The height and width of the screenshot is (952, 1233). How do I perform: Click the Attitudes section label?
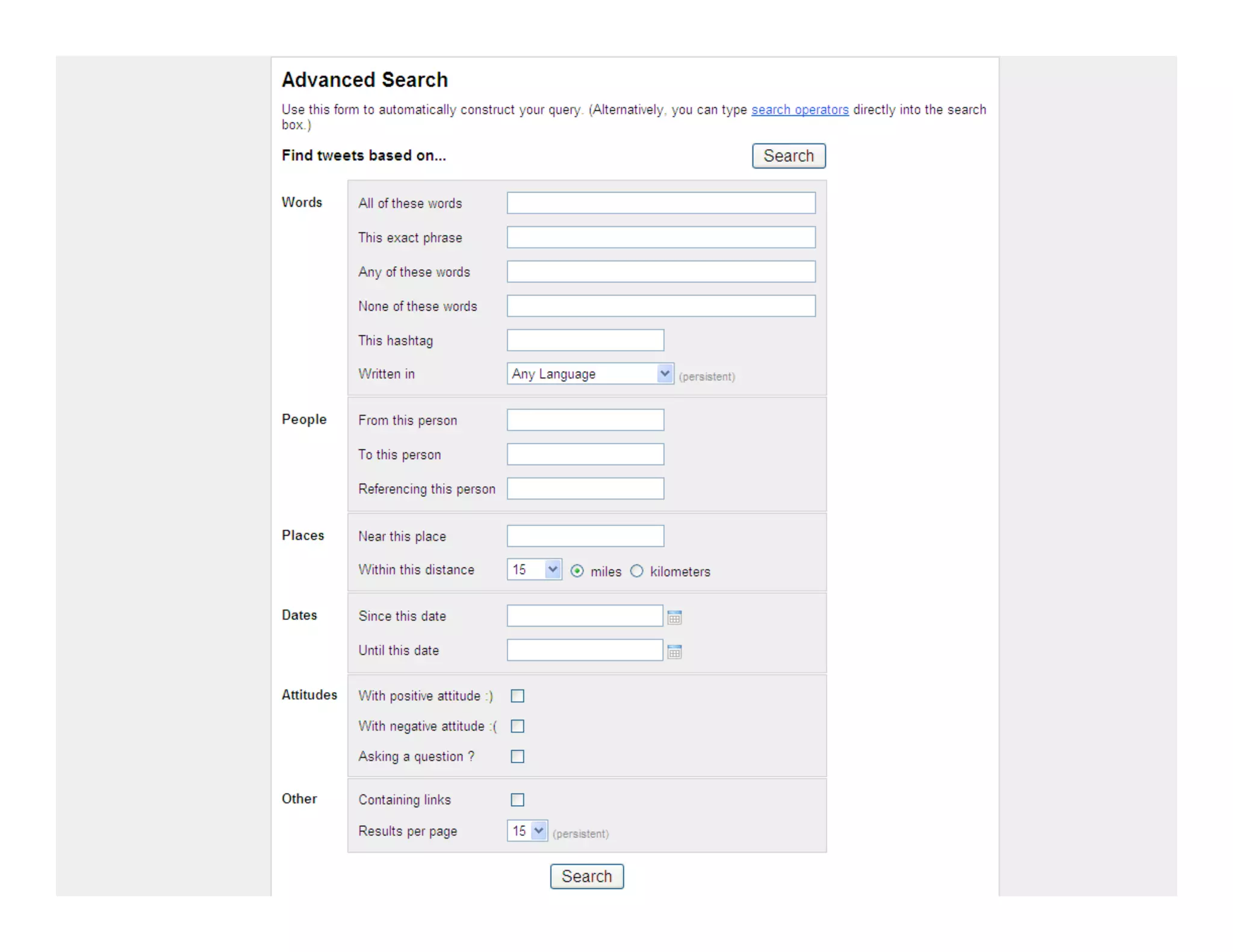(309, 694)
